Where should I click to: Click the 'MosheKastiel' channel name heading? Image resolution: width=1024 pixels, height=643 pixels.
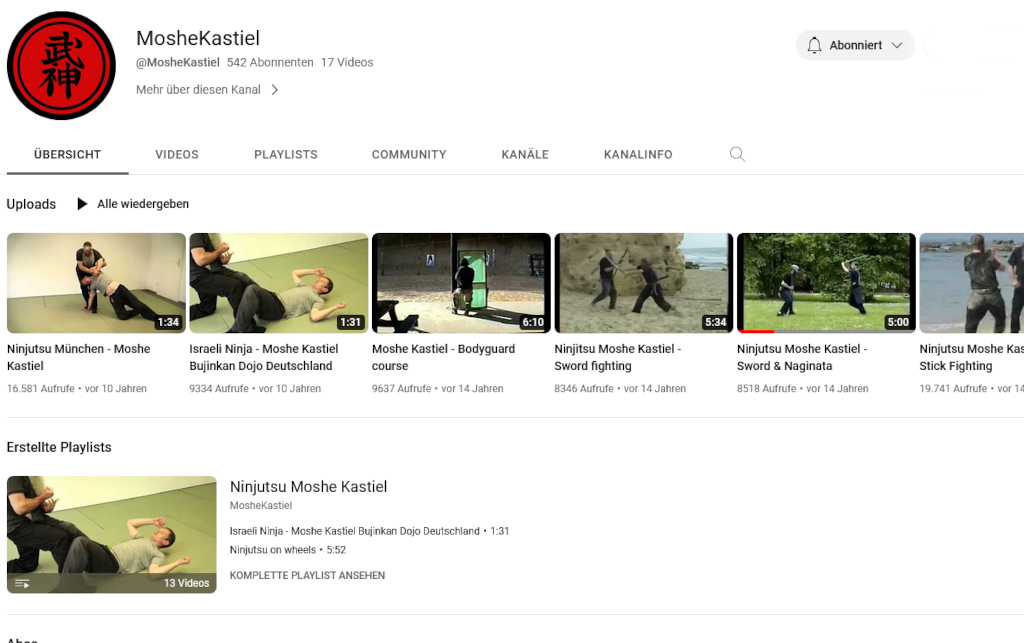coord(198,38)
